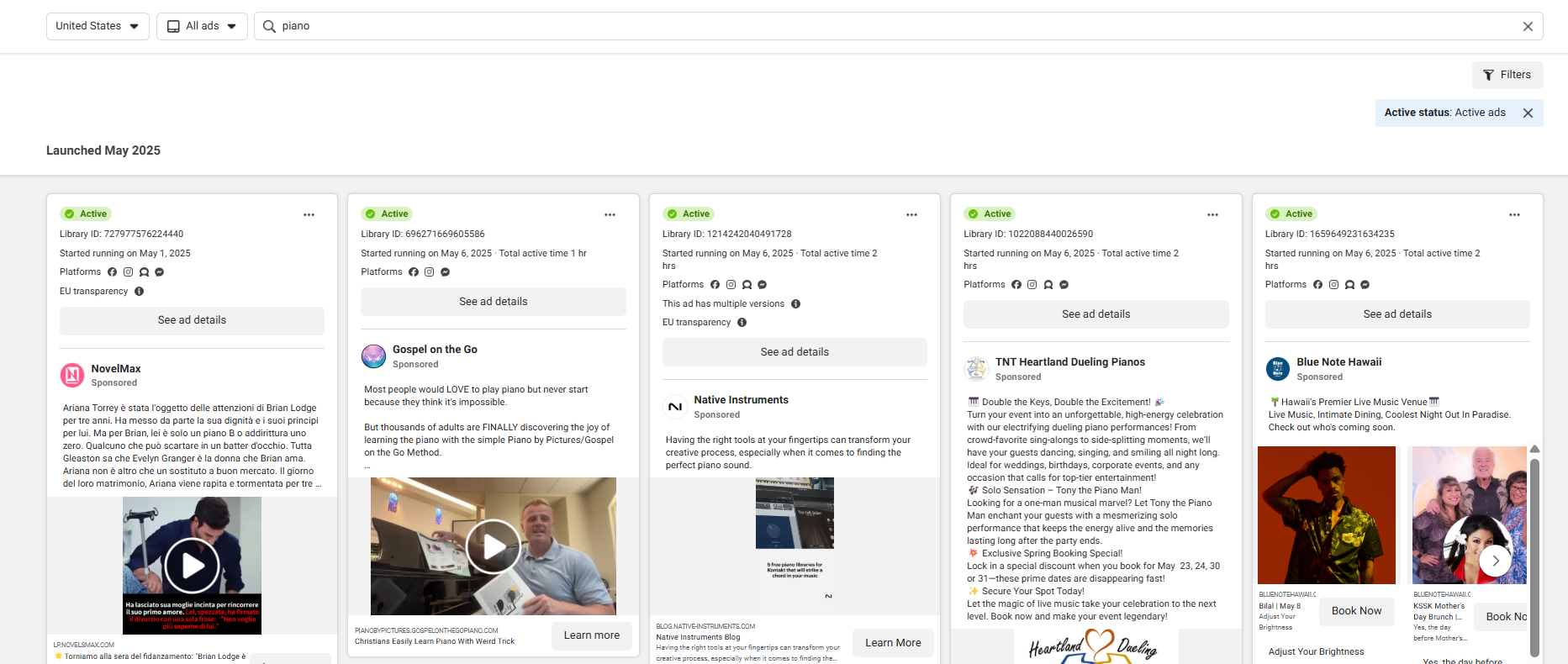
Task: Open the more options menu on the NovelMax ad
Action: (309, 215)
